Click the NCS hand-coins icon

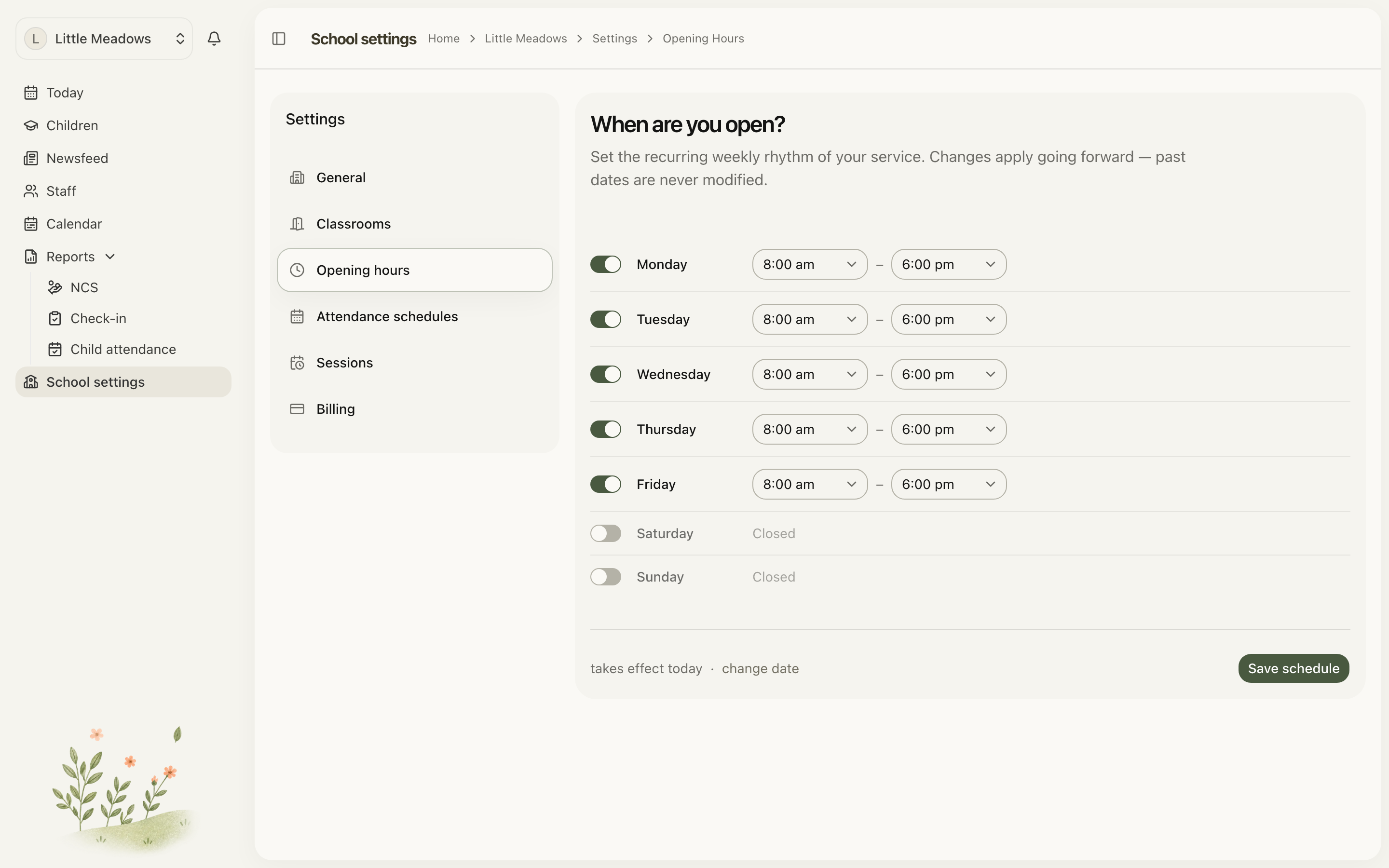coord(55,287)
